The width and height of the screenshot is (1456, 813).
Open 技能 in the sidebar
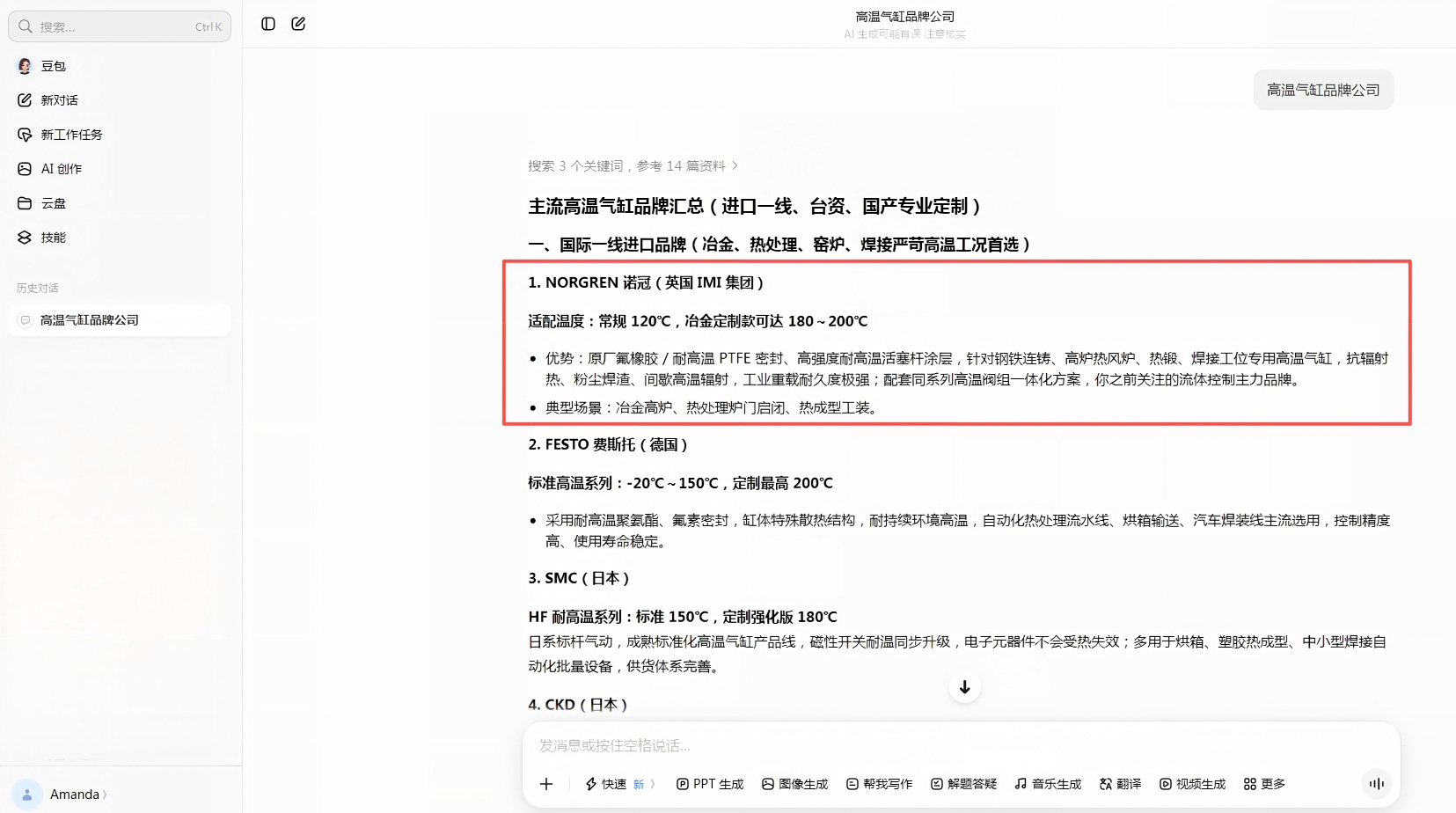click(x=120, y=238)
